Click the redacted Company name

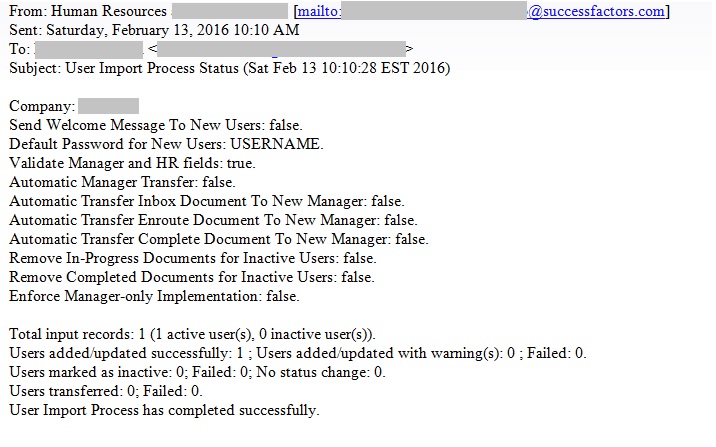click(109, 106)
